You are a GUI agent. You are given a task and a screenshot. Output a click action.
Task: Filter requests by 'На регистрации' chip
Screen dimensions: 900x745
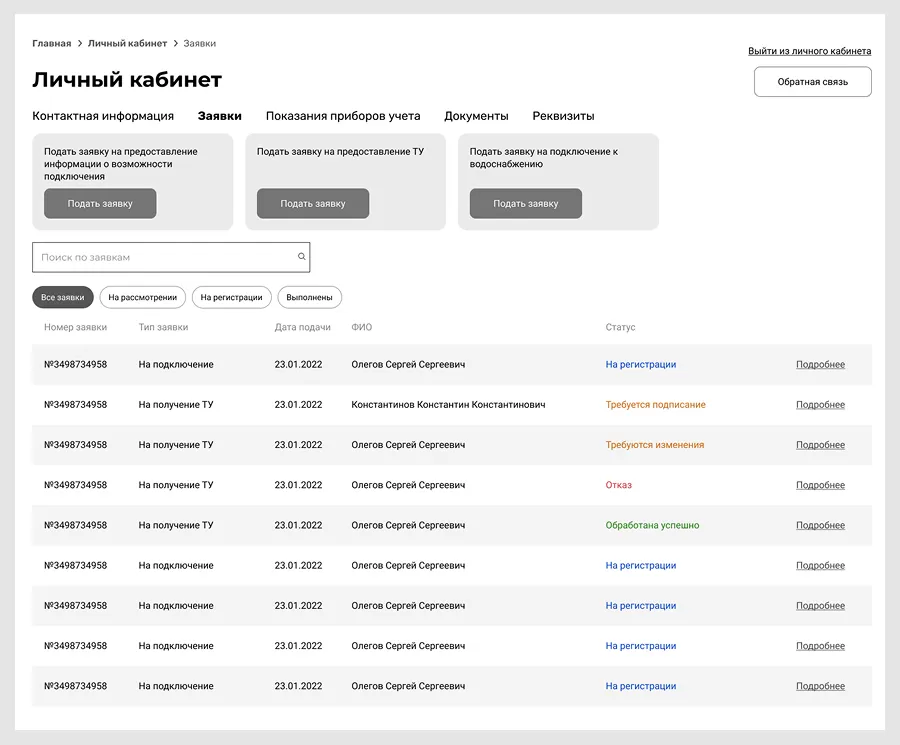(231, 297)
